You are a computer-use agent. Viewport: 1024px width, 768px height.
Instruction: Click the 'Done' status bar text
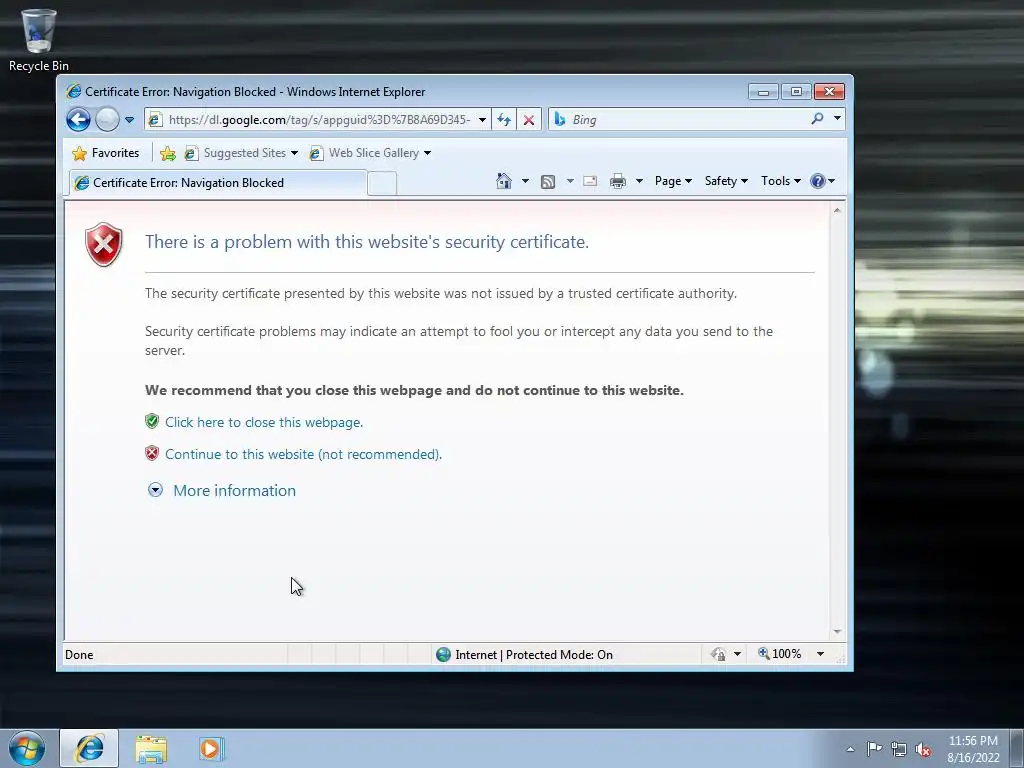click(x=79, y=654)
